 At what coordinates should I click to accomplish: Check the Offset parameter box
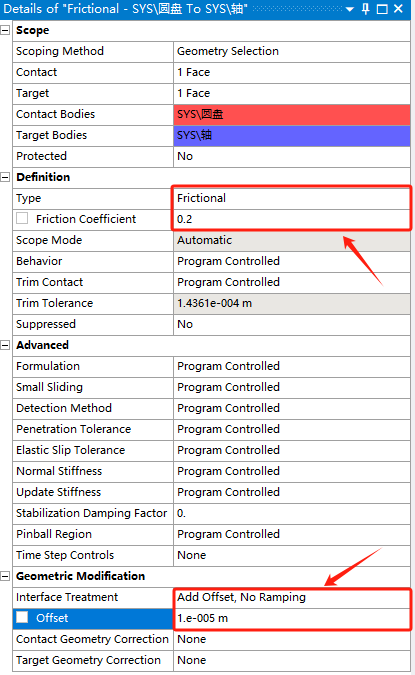22,618
